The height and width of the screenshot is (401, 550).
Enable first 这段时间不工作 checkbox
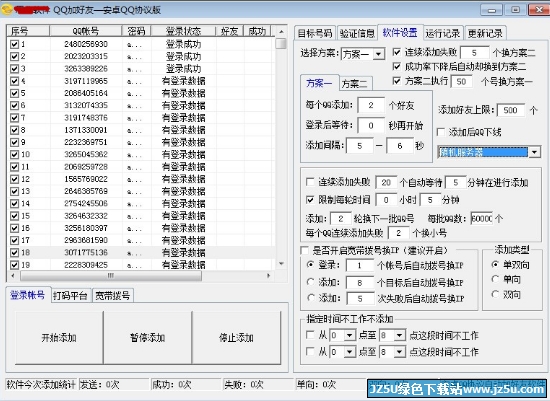coord(310,335)
